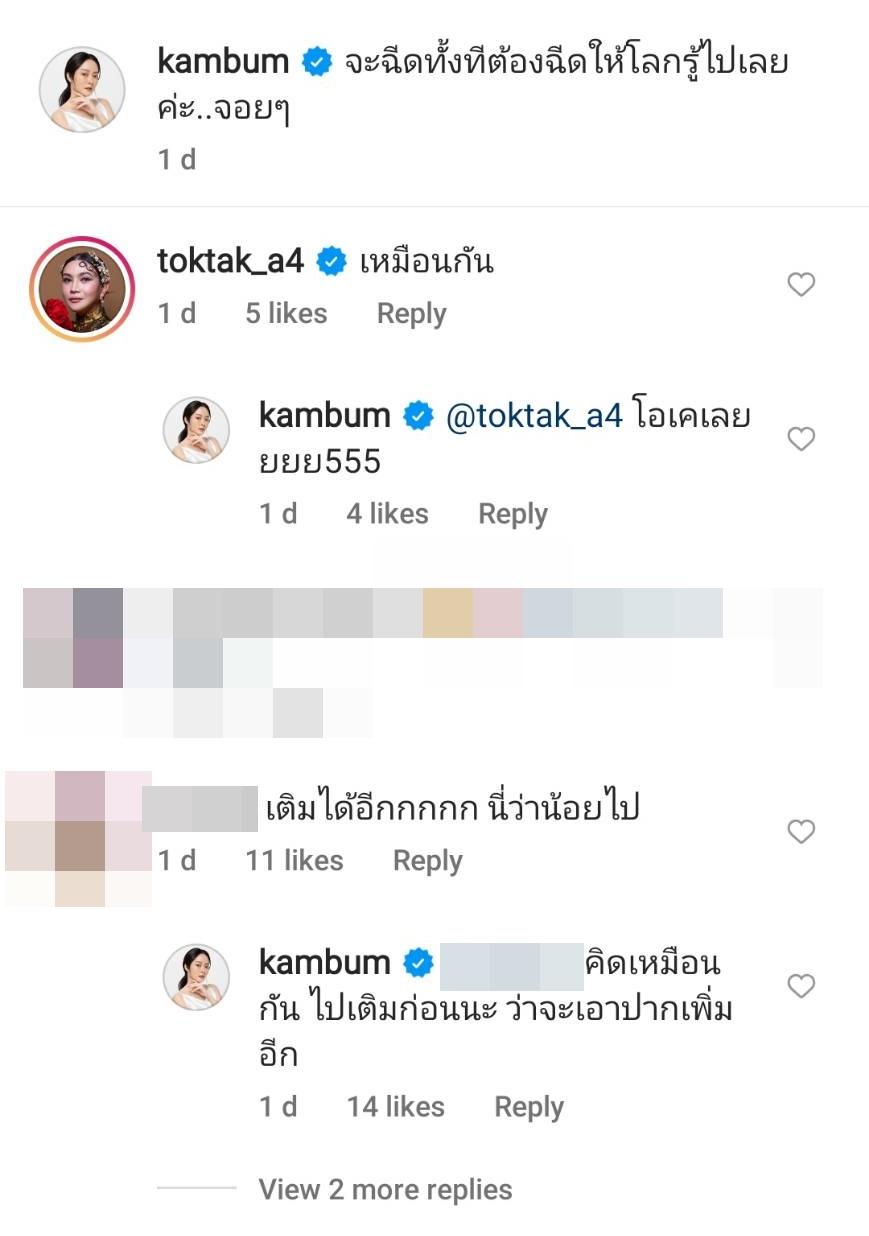Image resolution: width=869 pixels, height=1236 pixels.
Task: Like kambum's reply mentioning @toktak_a4
Action: point(801,439)
